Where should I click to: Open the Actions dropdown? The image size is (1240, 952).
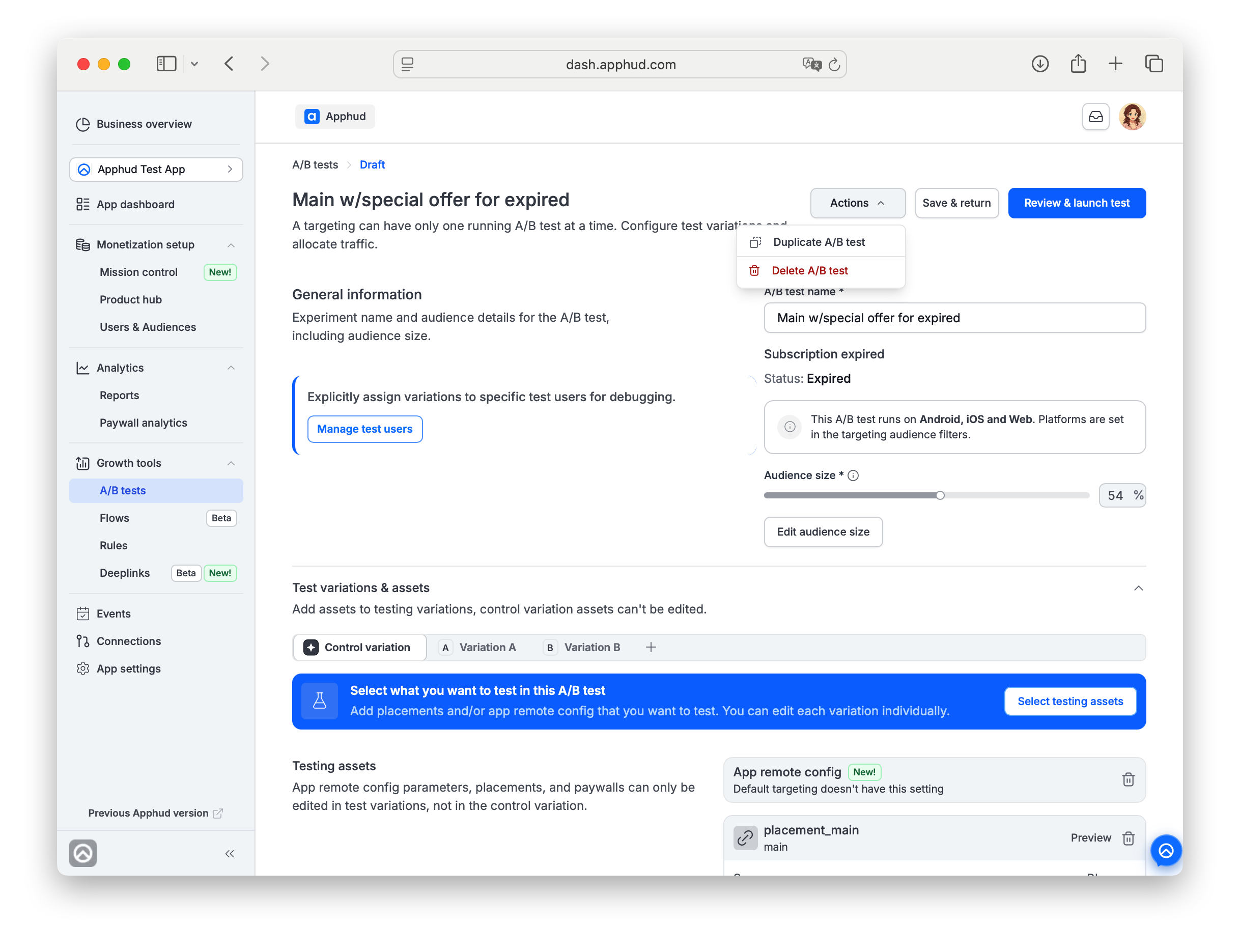(x=857, y=203)
